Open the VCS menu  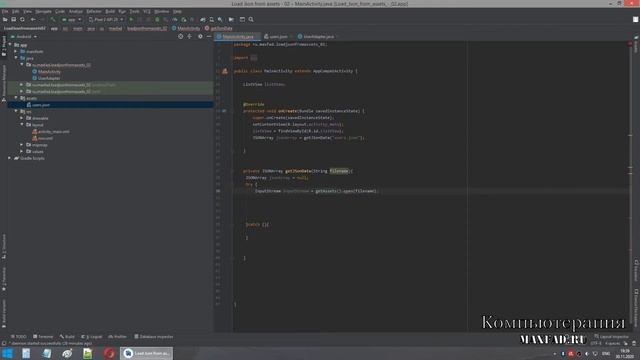[147, 11]
